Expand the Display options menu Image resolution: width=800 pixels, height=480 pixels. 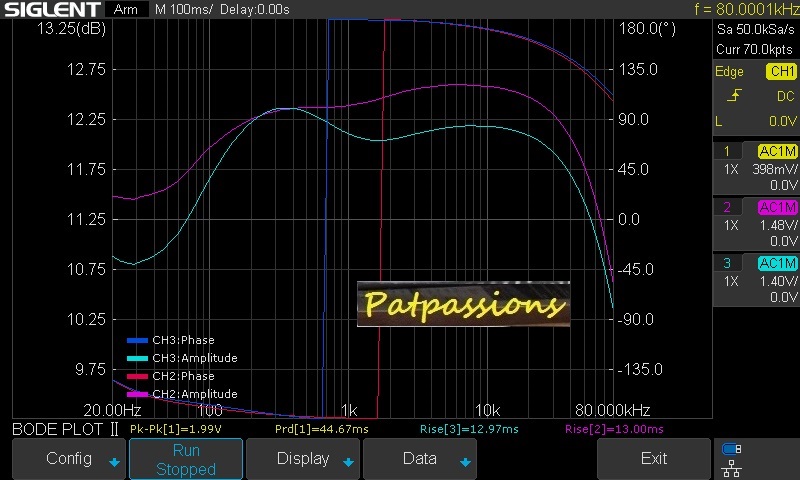[x=303, y=459]
